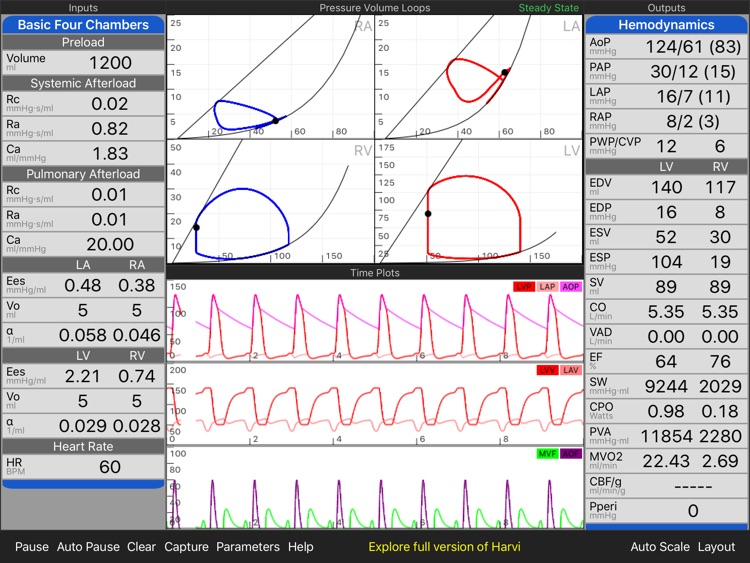Select the RV pressure-volume loop plot
This screenshot has width=750, height=563.
270,201
